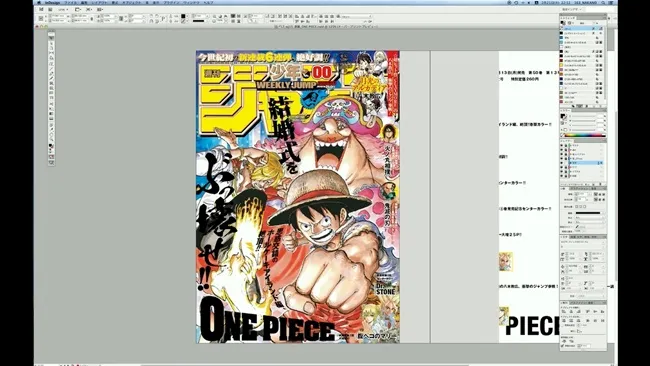Toggle the lock on the second layer

tap(566, 150)
